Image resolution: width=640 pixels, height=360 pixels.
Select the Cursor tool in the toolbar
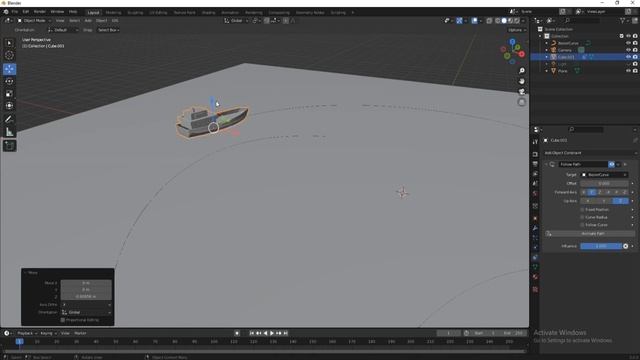click(9, 56)
